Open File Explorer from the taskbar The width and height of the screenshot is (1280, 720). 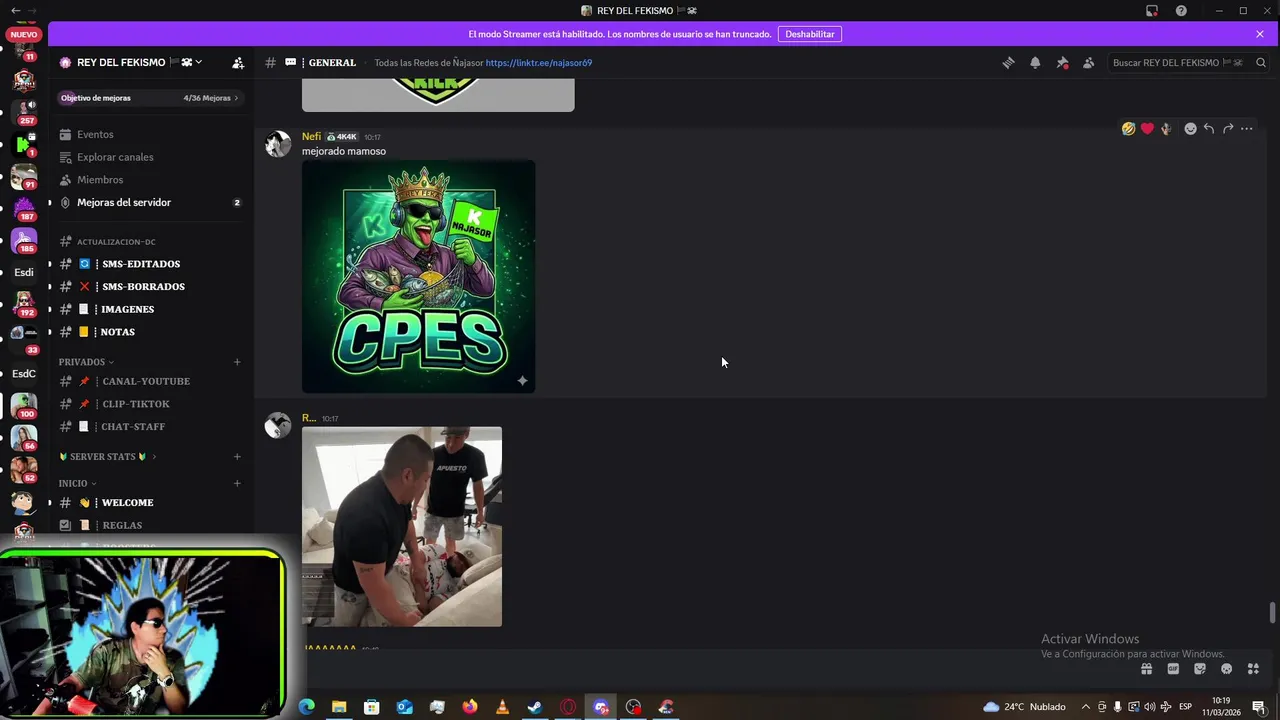[x=339, y=707]
